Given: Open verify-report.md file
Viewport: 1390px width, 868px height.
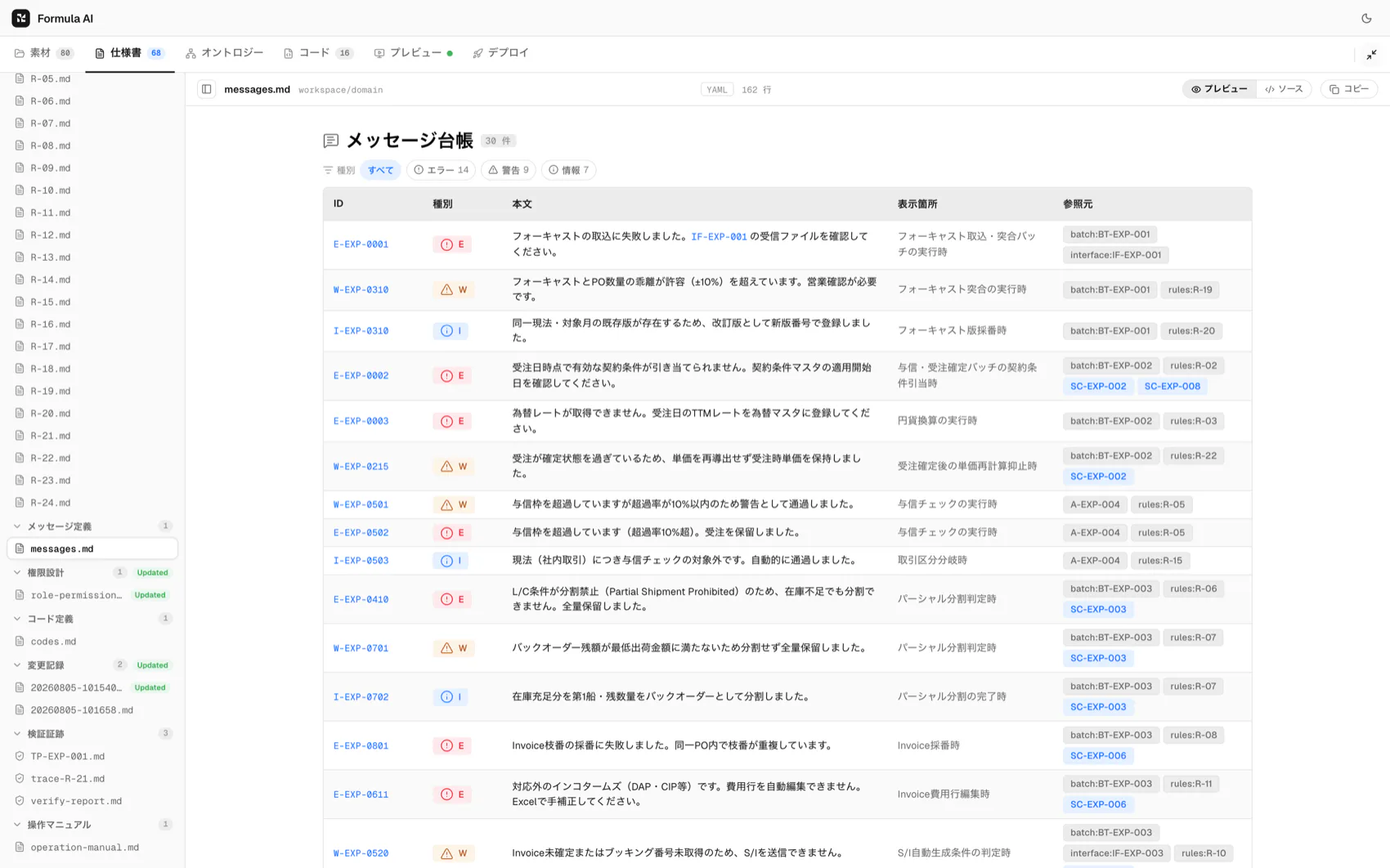Looking at the screenshot, I should click(92, 801).
